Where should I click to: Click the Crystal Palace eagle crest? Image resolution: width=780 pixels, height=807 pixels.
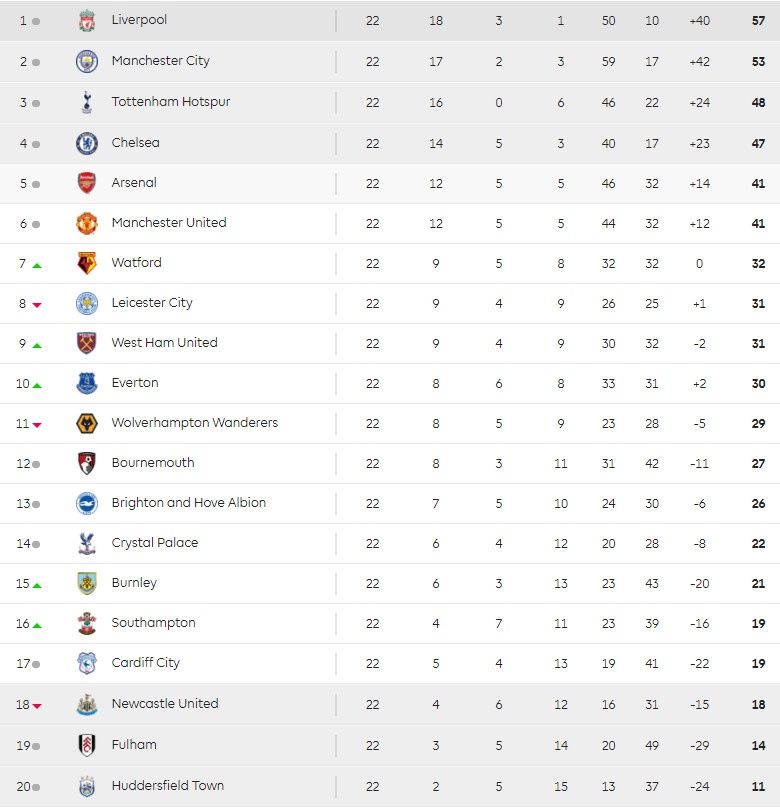tap(87, 543)
